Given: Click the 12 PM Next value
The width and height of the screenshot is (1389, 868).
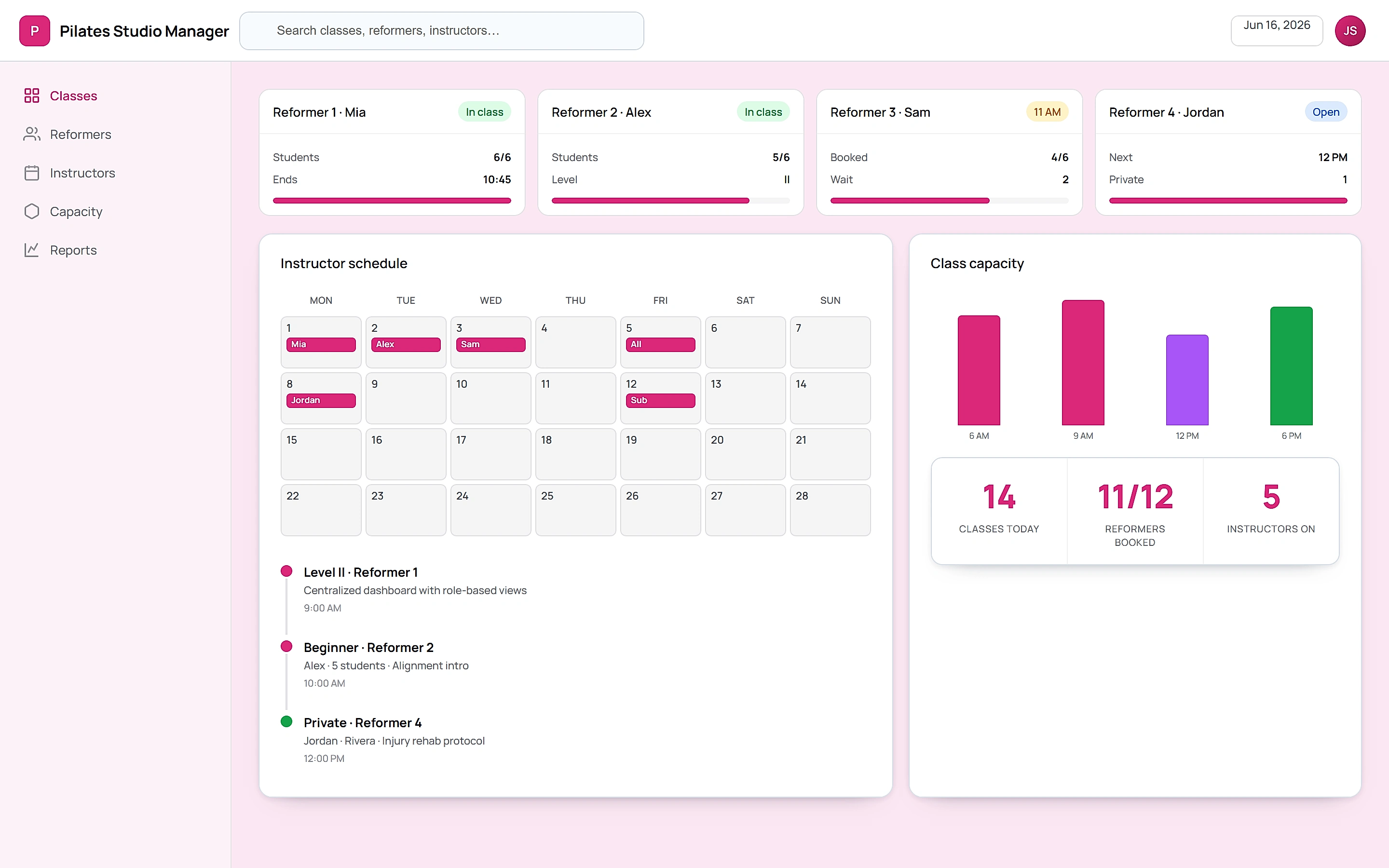Looking at the screenshot, I should (1332, 157).
